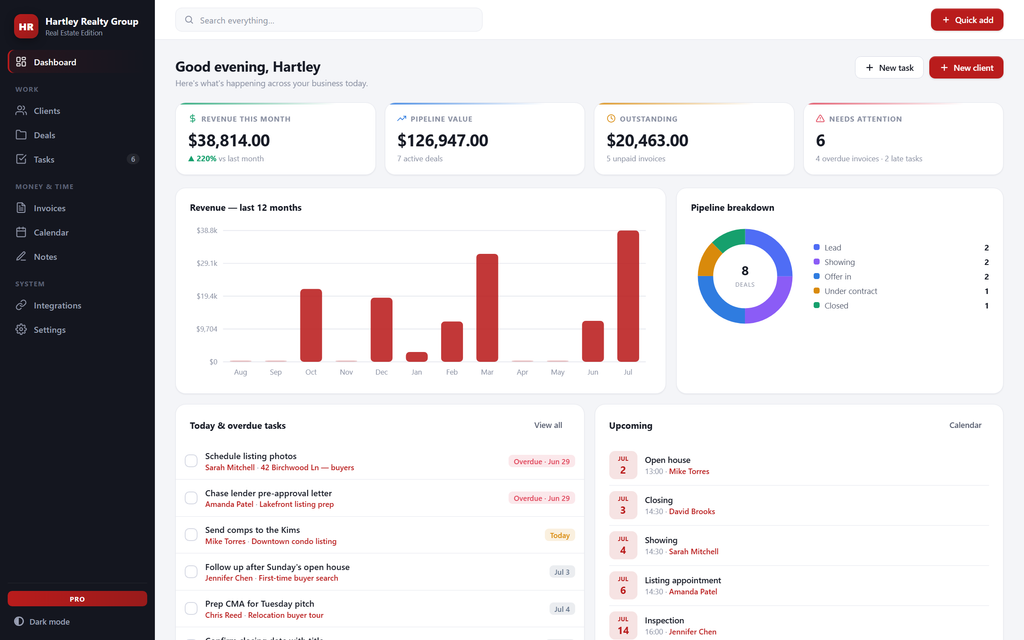Screen dimensions: 1024x640
Task: Click Jennifer Chen under Inspection
Action: [x=692, y=632]
